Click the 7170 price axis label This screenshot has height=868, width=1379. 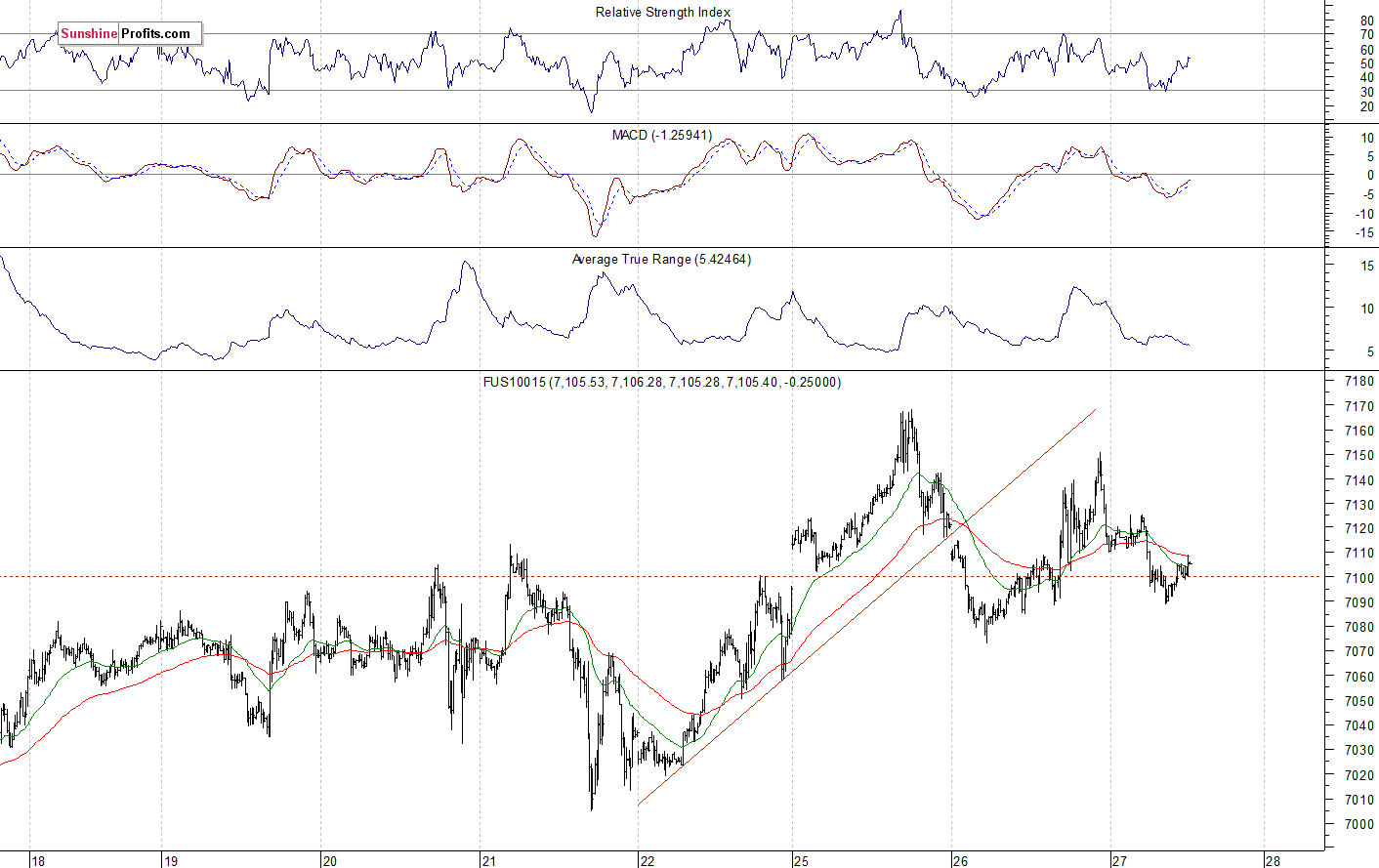point(1359,406)
